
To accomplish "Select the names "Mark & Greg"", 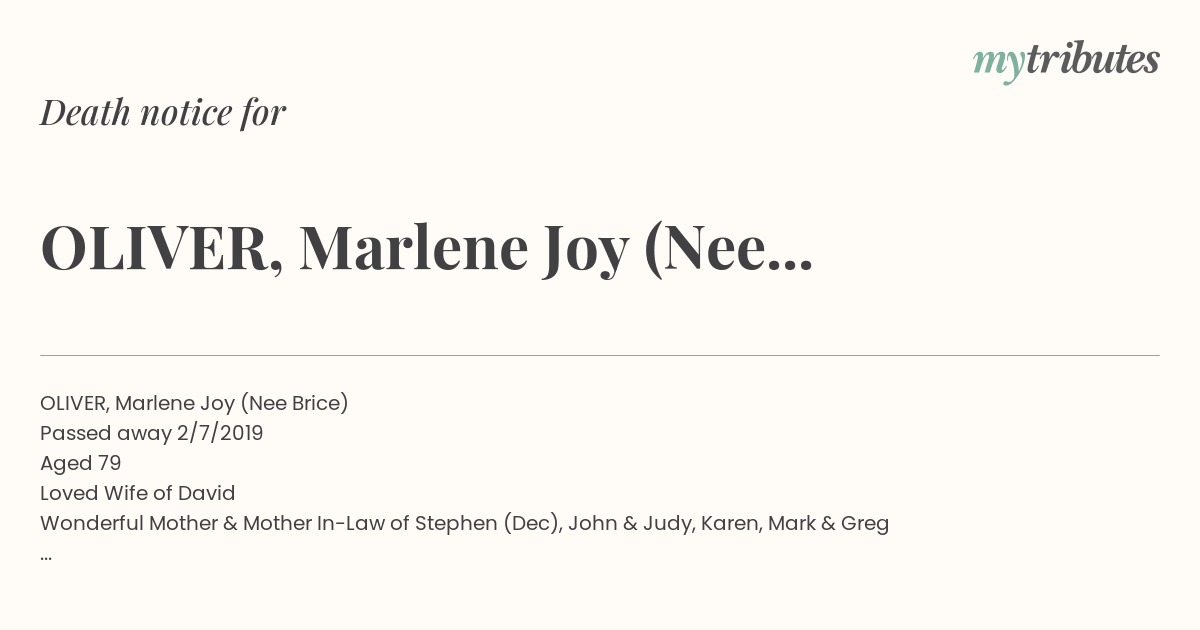I will 829,523.
